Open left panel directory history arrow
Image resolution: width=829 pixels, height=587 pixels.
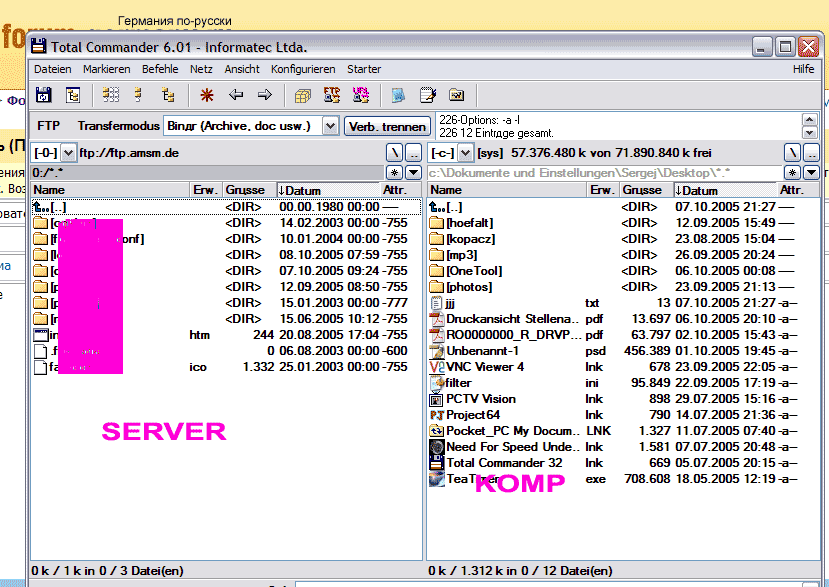tap(413, 172)
